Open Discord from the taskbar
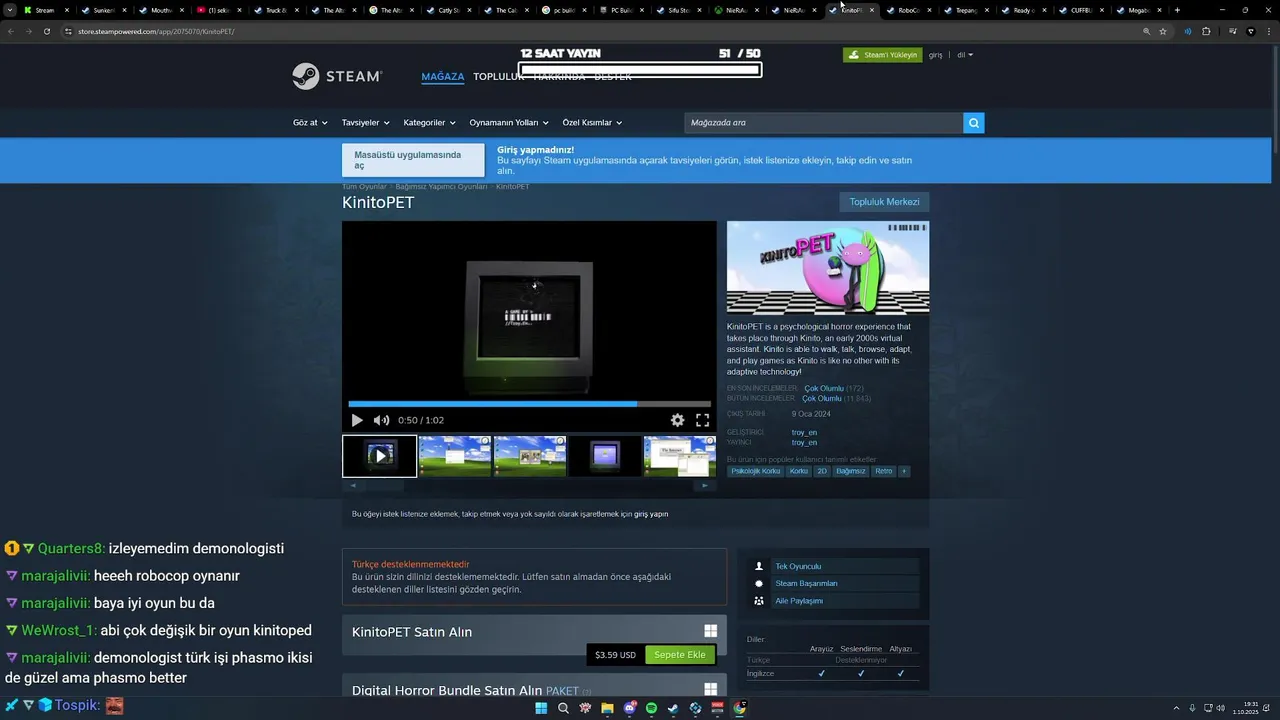Image resolution: width=1280 pixels, height=720 pixels. pos(629,708)
